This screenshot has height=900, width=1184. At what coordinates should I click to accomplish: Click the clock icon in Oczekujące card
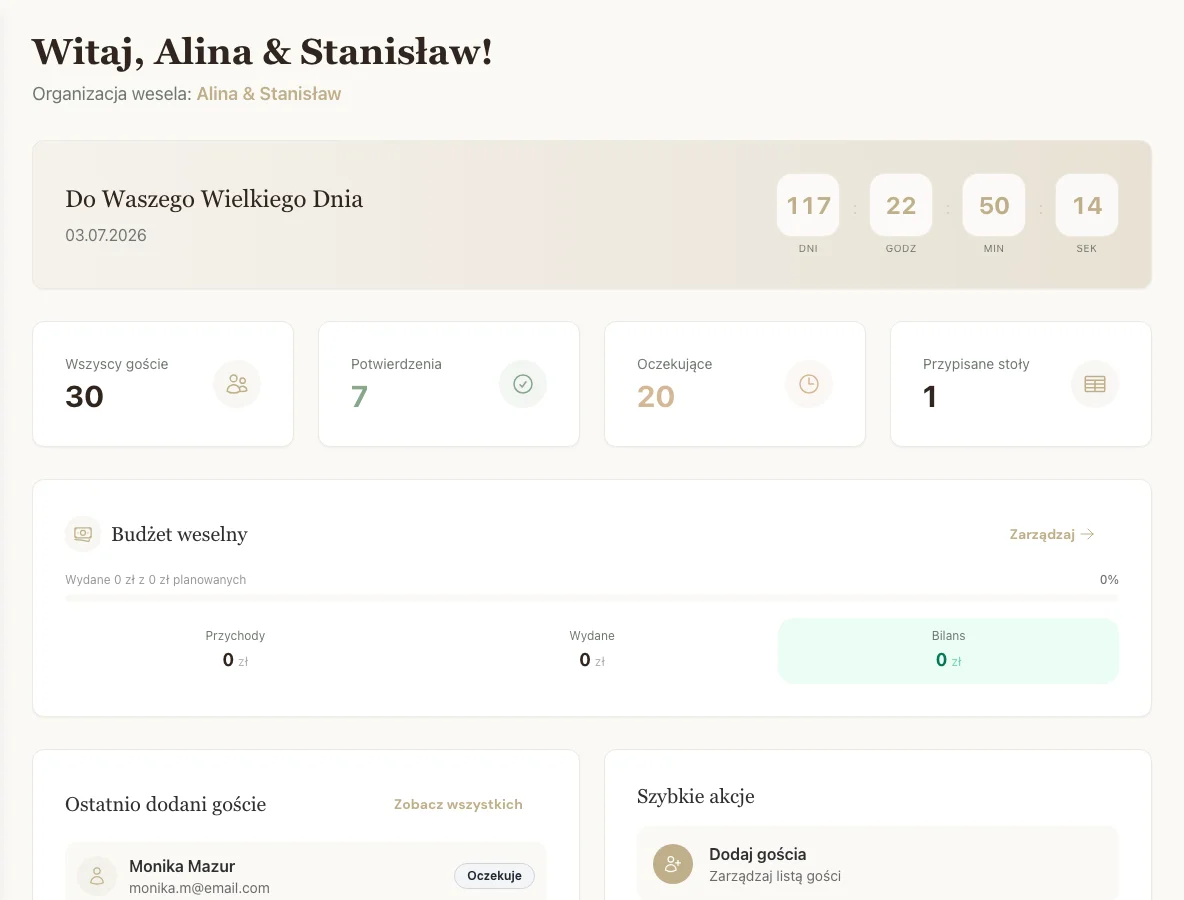[809, 384]
